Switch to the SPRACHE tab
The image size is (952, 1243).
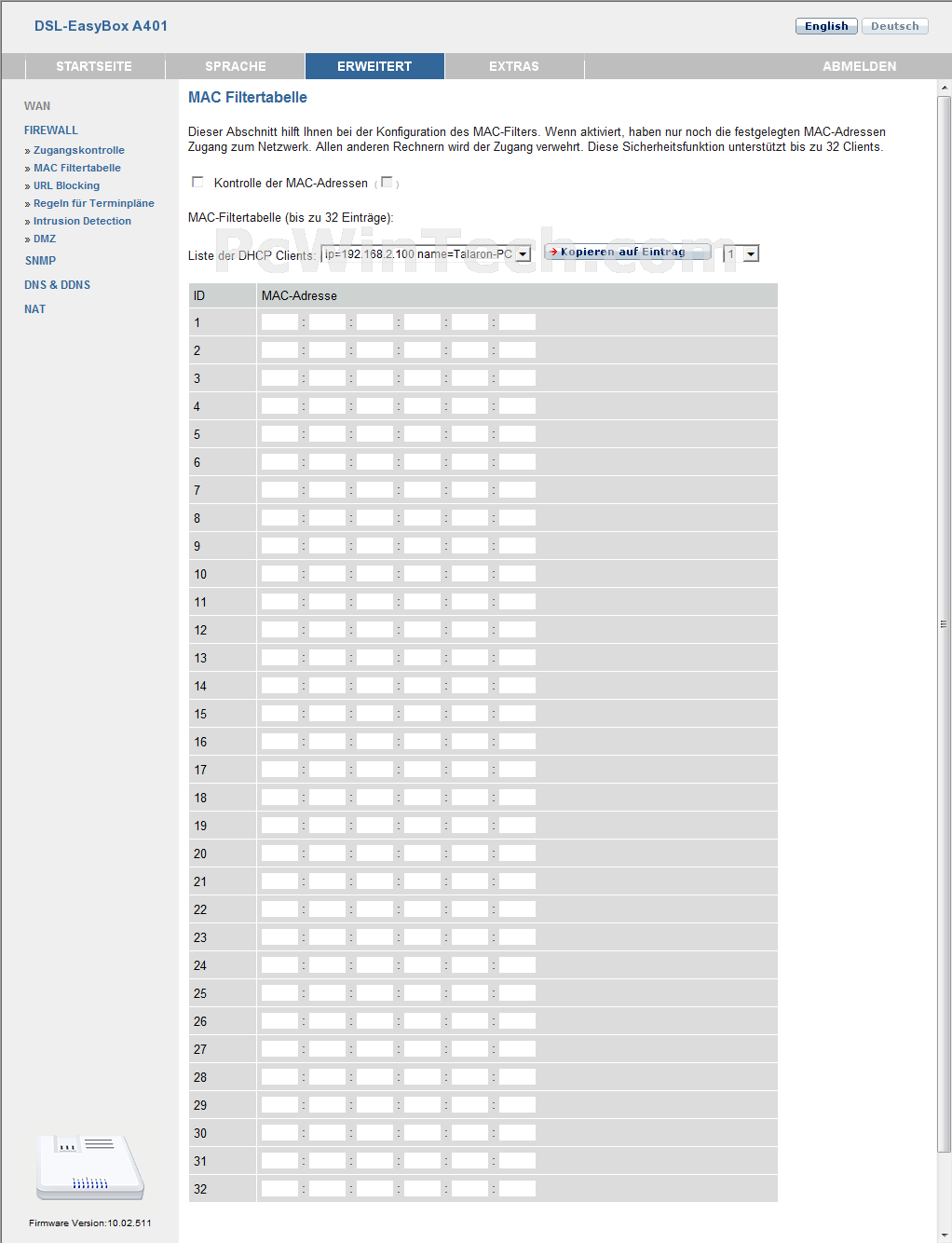tap(236, 66)
